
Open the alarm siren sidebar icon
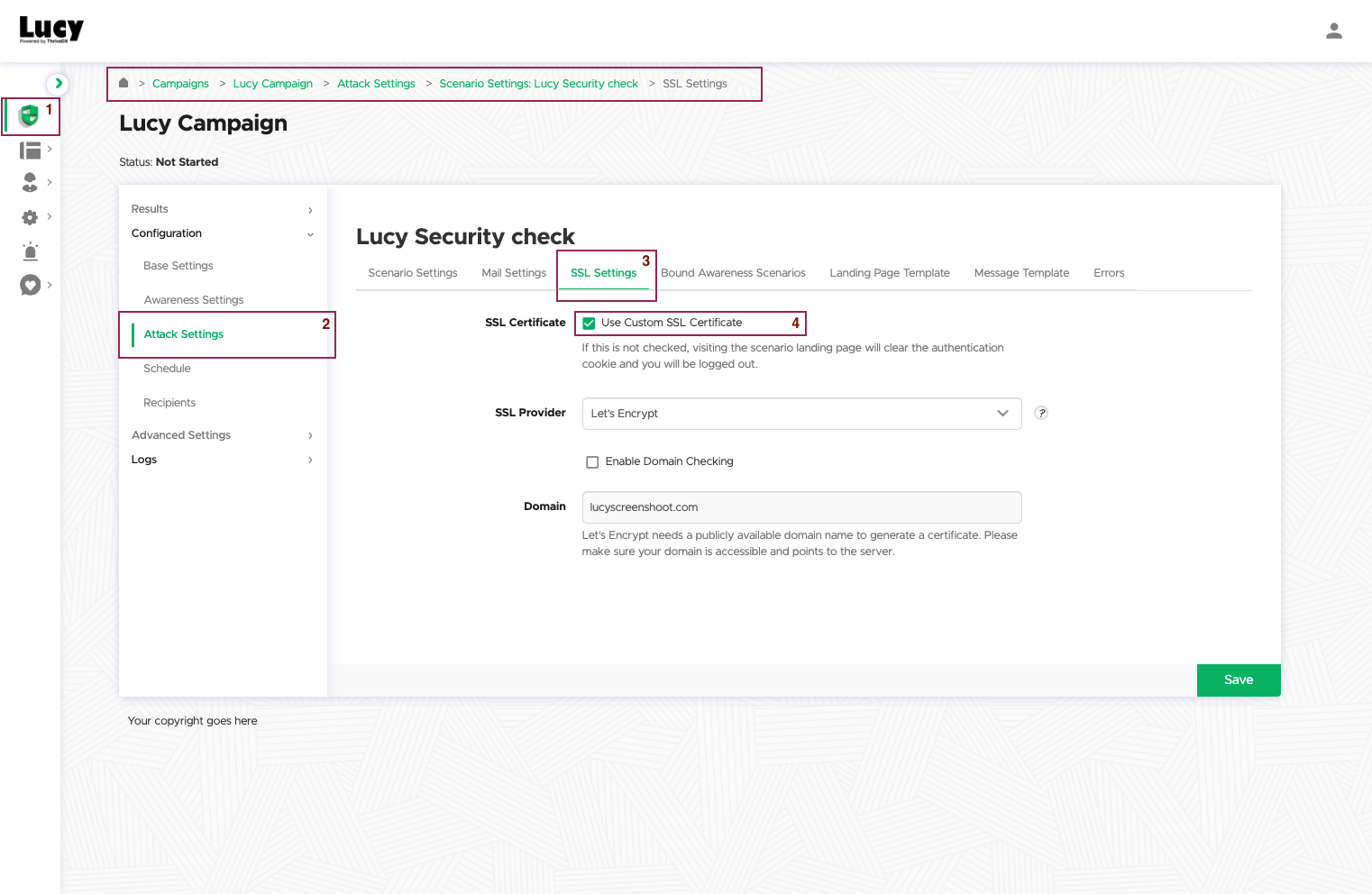30,251
